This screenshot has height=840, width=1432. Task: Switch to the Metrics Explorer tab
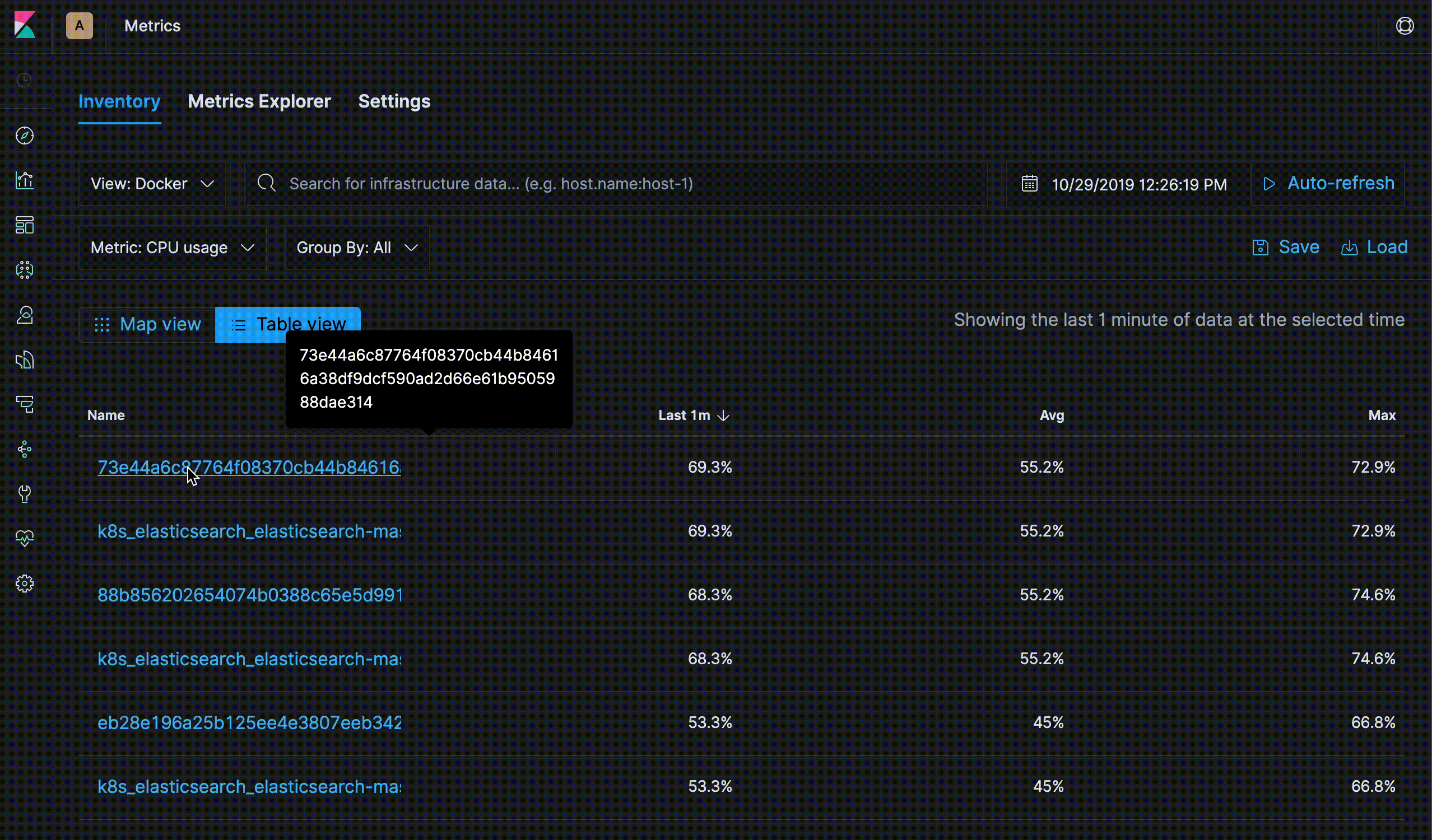point(259,101)
